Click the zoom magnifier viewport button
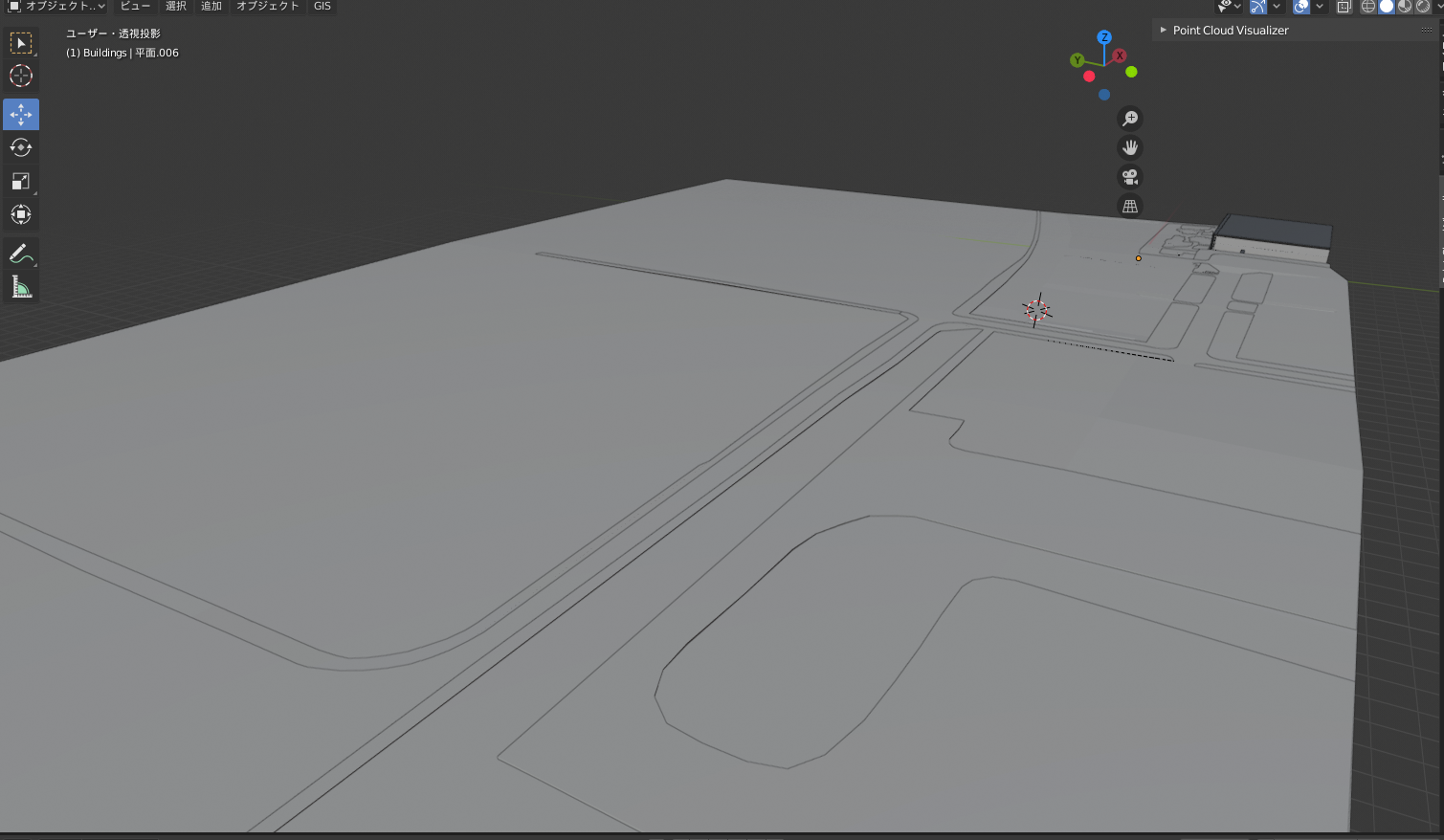 click(x=1130, y=119)
